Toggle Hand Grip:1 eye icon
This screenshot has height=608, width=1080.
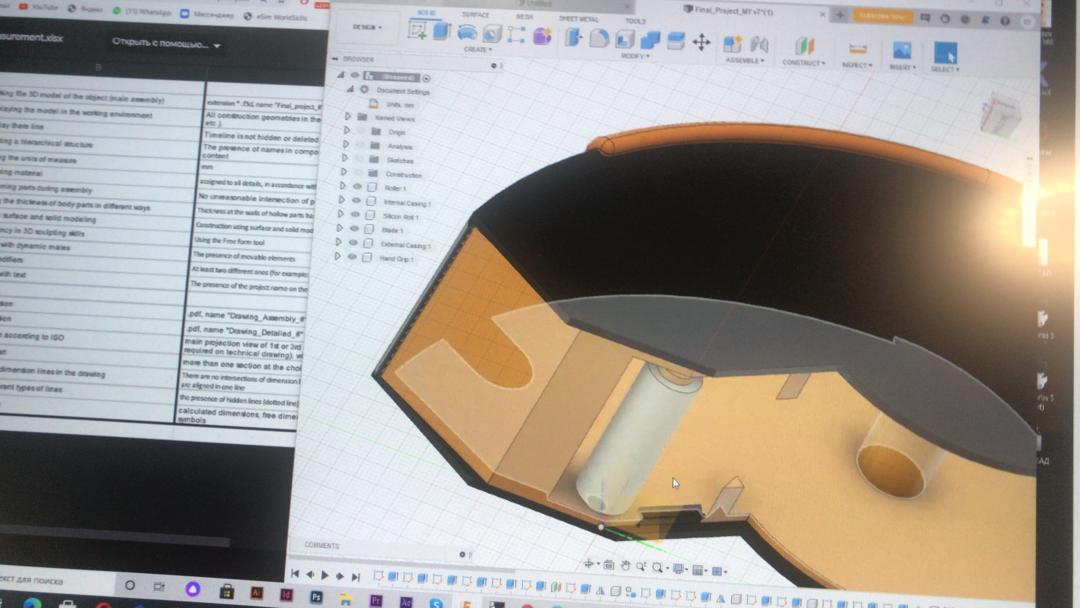click(352, 258)
